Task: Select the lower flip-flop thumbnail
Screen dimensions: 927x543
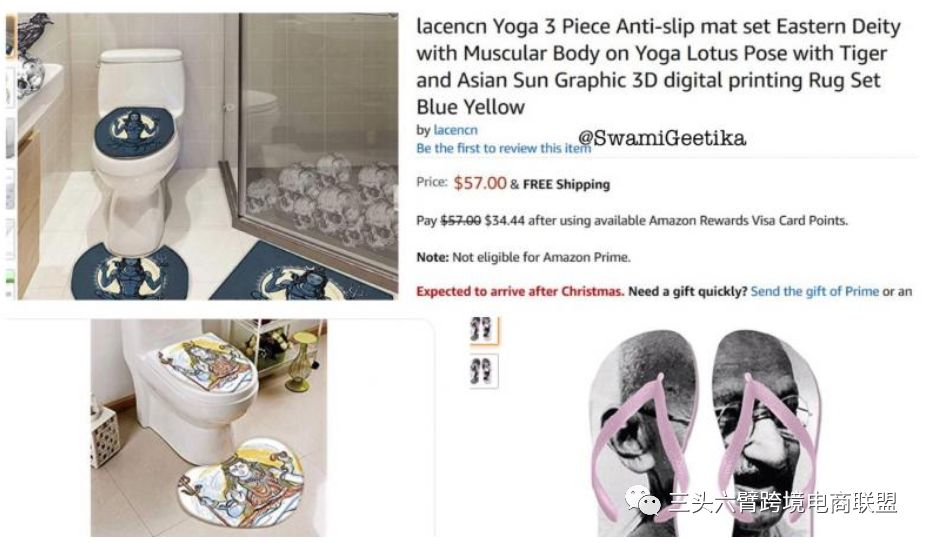Action: click(484, 371)
